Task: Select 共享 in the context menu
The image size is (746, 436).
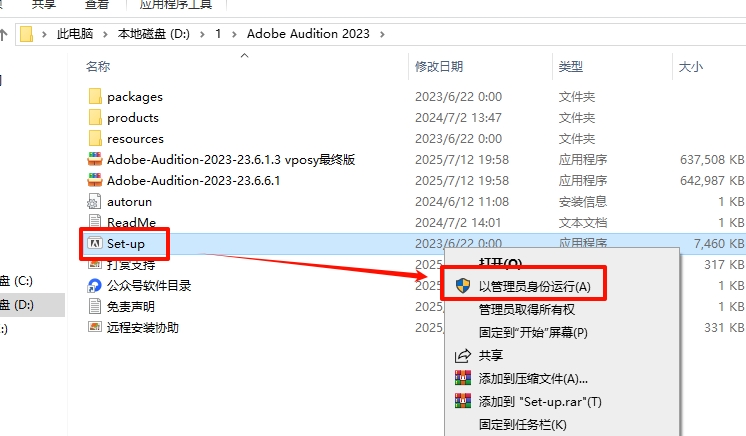Action: coord(491,356)
